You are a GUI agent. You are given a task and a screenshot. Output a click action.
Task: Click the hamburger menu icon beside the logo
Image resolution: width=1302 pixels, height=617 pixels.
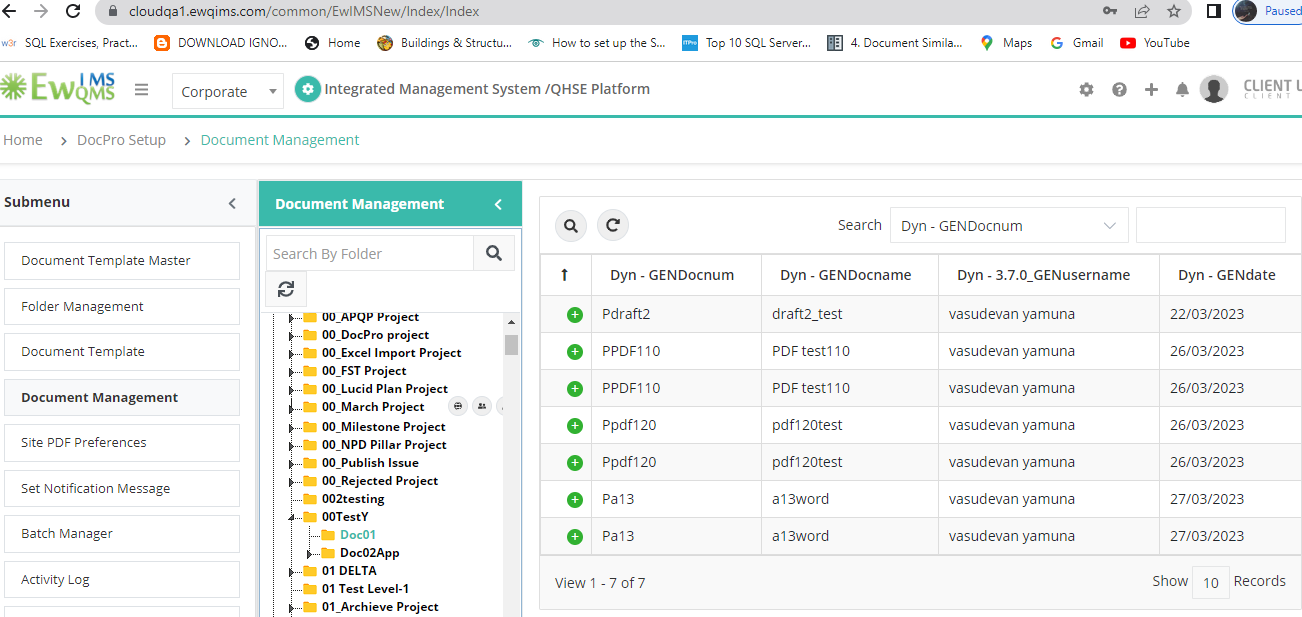click(141, 89)
